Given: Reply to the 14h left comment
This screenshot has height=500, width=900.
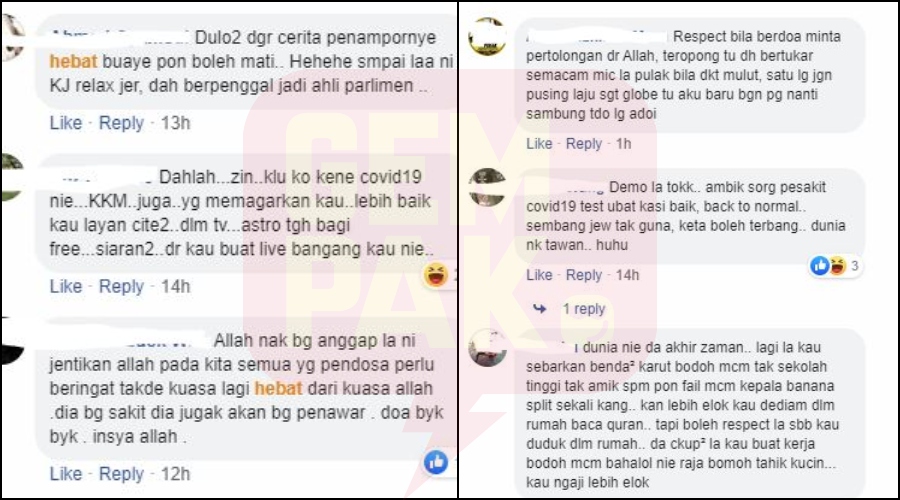Looking at the screenshot, I should [x=121, y=286].
